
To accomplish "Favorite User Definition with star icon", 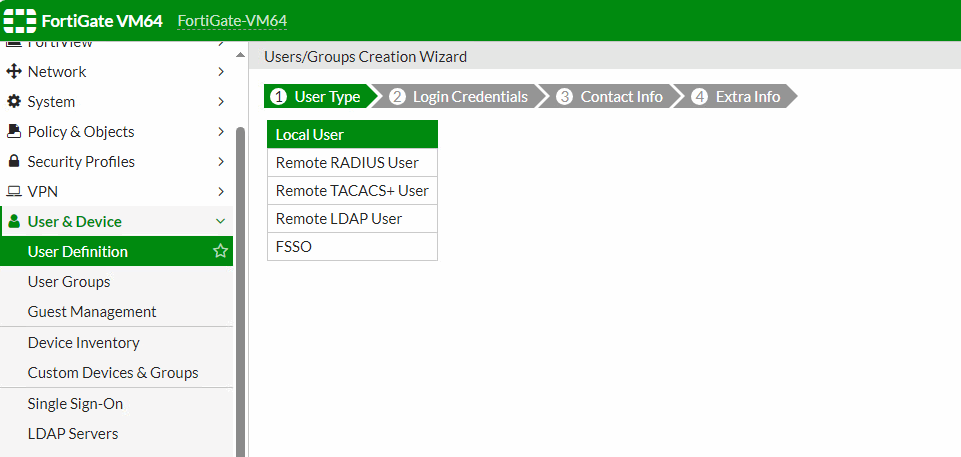I will point(220,251).
